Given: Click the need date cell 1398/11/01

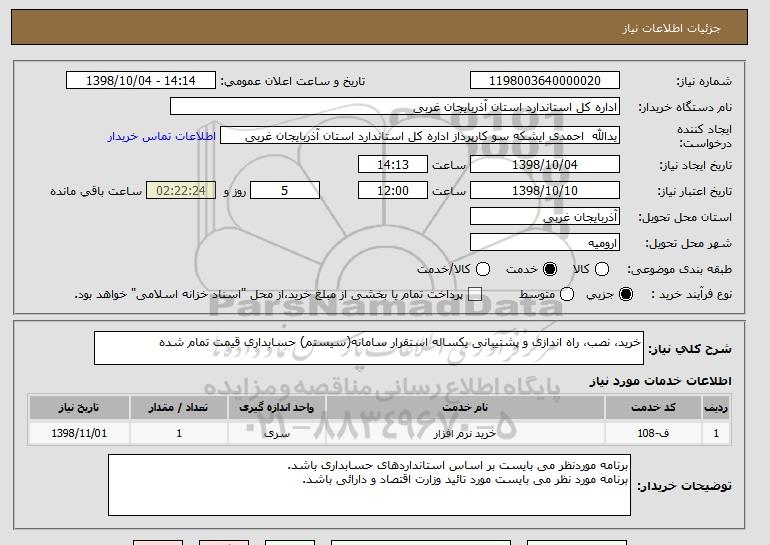Looking at the screenshot, I should [x=79, y=434].
